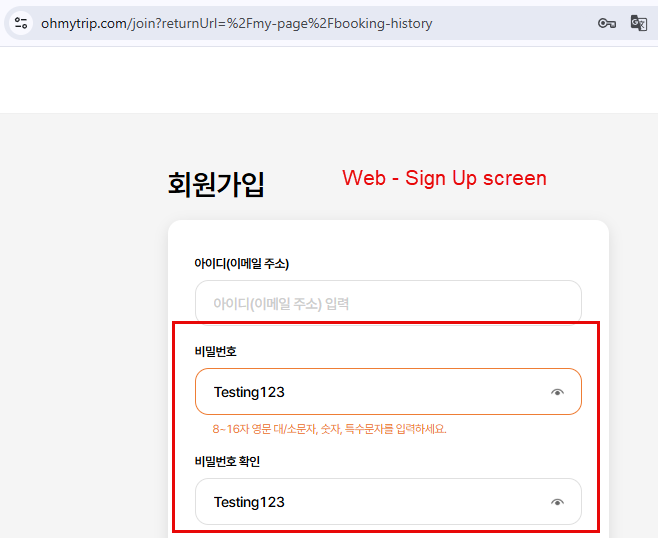The height and width of the screenshot is (538, 658).
Task: Toggle password visibility eye in 비밀번호 field
Action: (557, 392)
